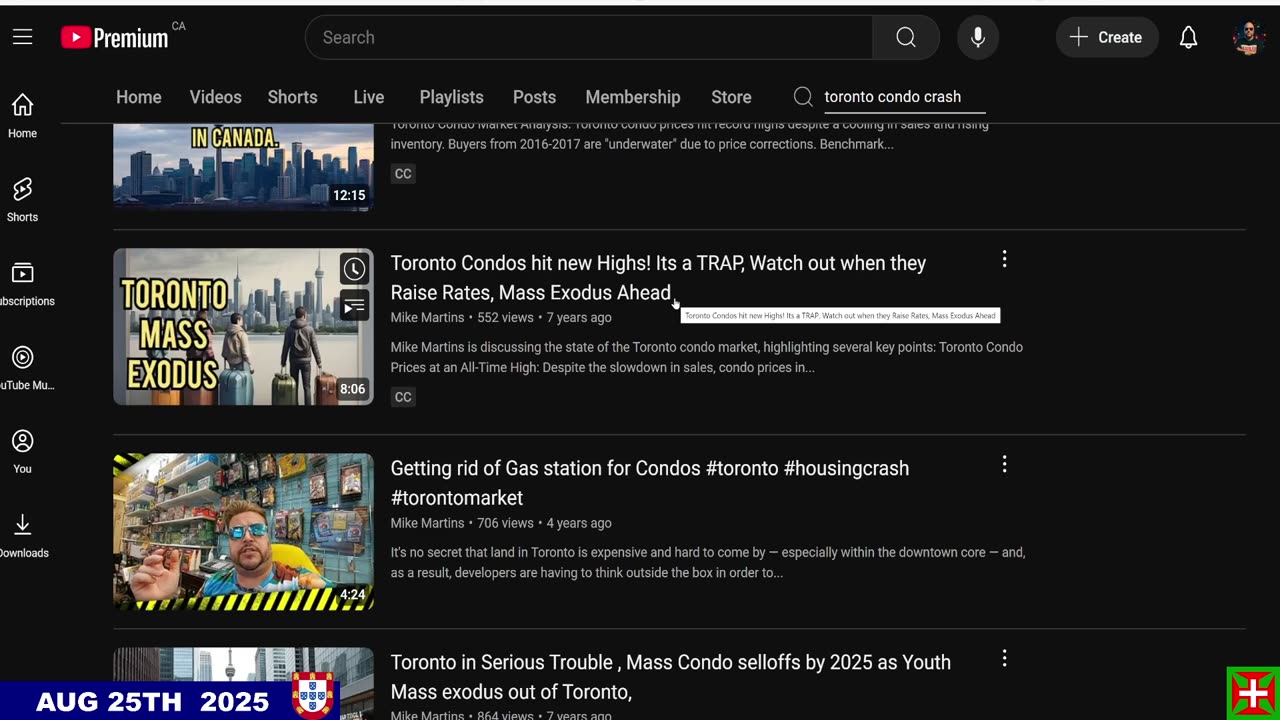Click channel search field 'toronto condo crash'
Screen dimensions: 1280x720
tap(904, 97)
